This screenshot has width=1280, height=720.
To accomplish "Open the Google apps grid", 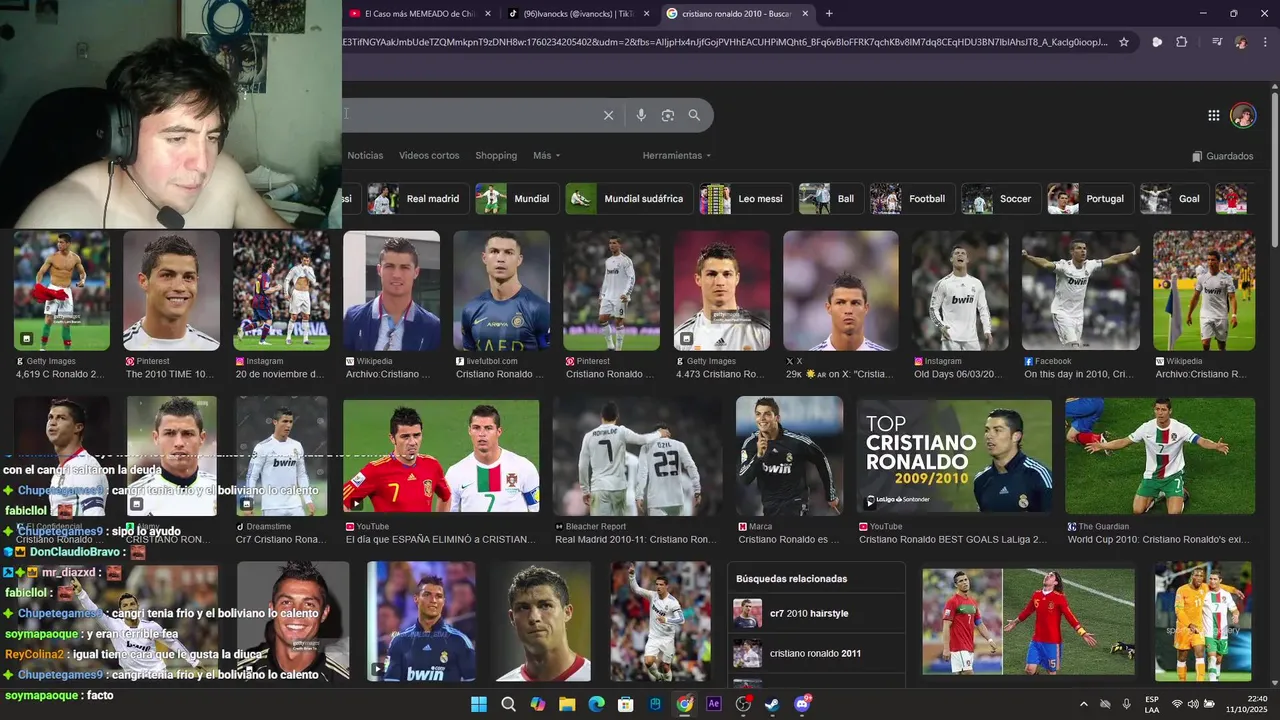I will 1213,115.
